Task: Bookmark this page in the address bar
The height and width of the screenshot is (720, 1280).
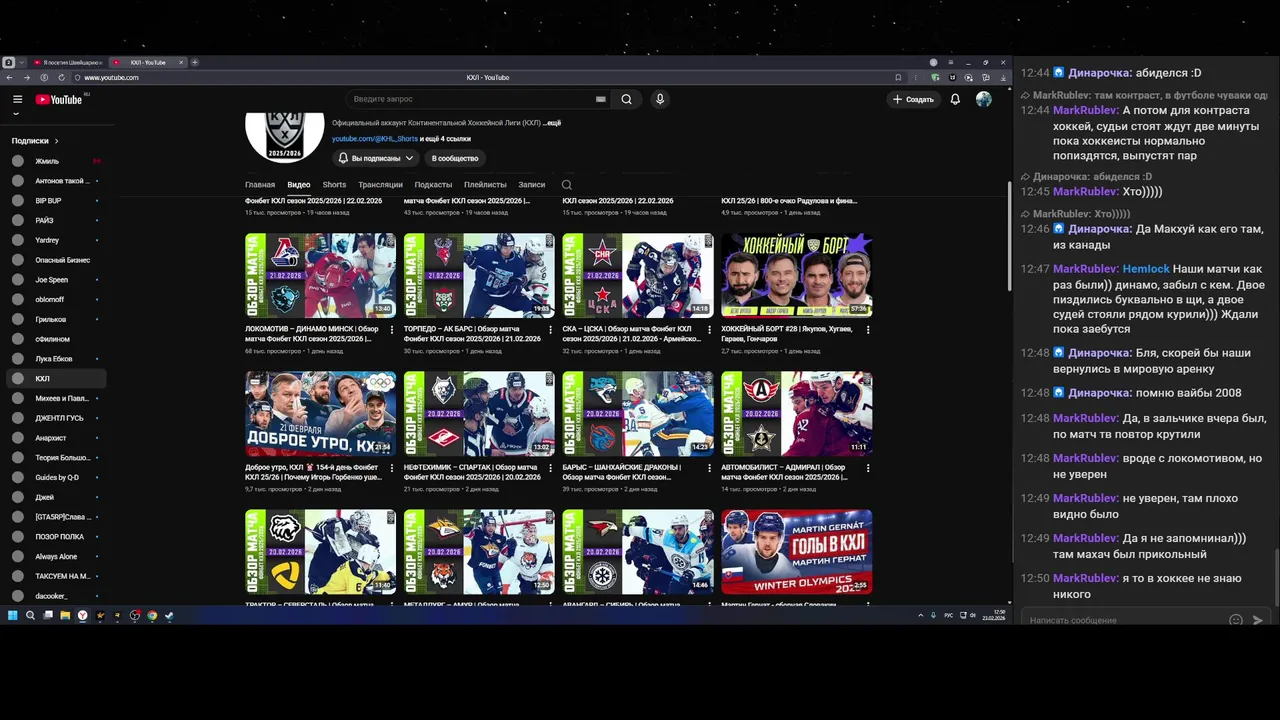Action: click(898, 77)
